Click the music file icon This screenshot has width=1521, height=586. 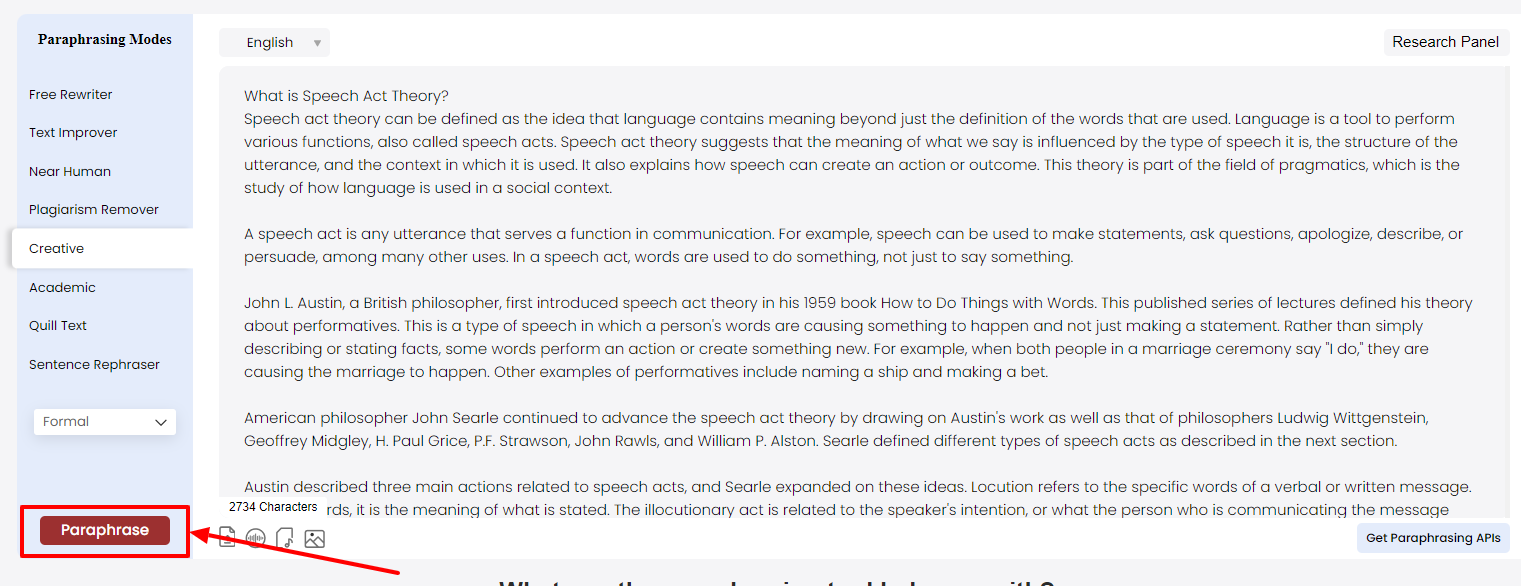click(285, 539)
